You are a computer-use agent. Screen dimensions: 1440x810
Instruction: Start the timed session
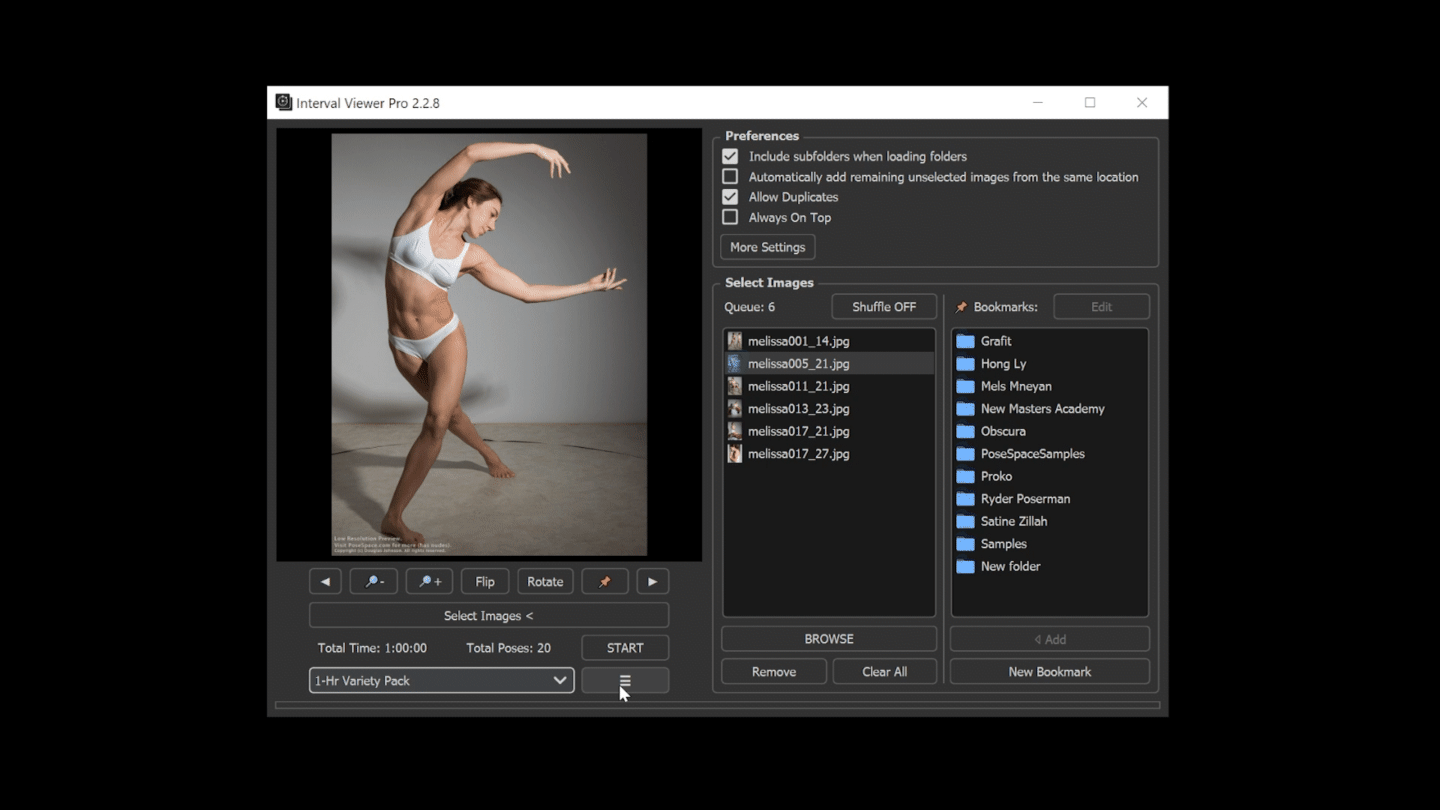pos(625,647)
